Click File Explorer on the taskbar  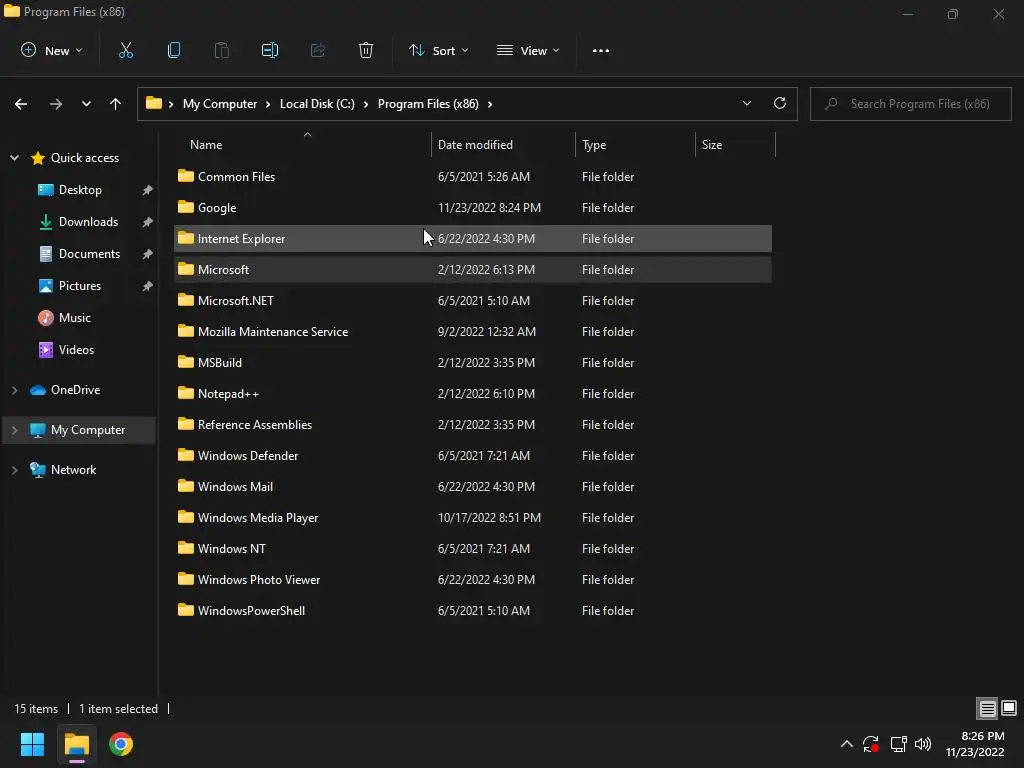tap(76, 744)
